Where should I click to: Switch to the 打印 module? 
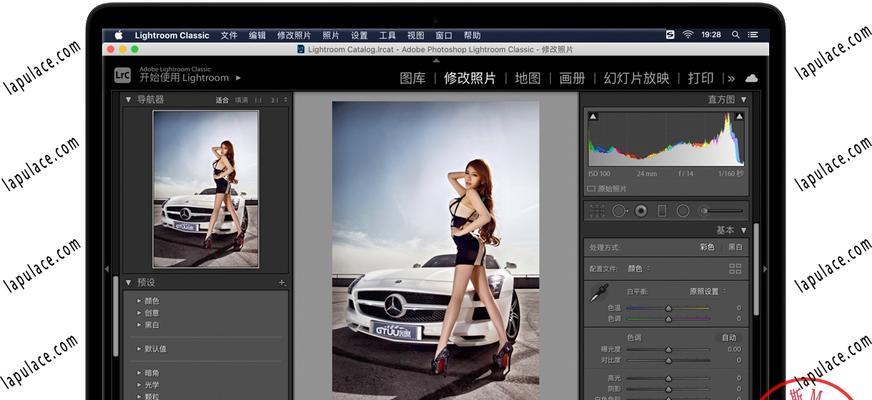pos(700,78)
